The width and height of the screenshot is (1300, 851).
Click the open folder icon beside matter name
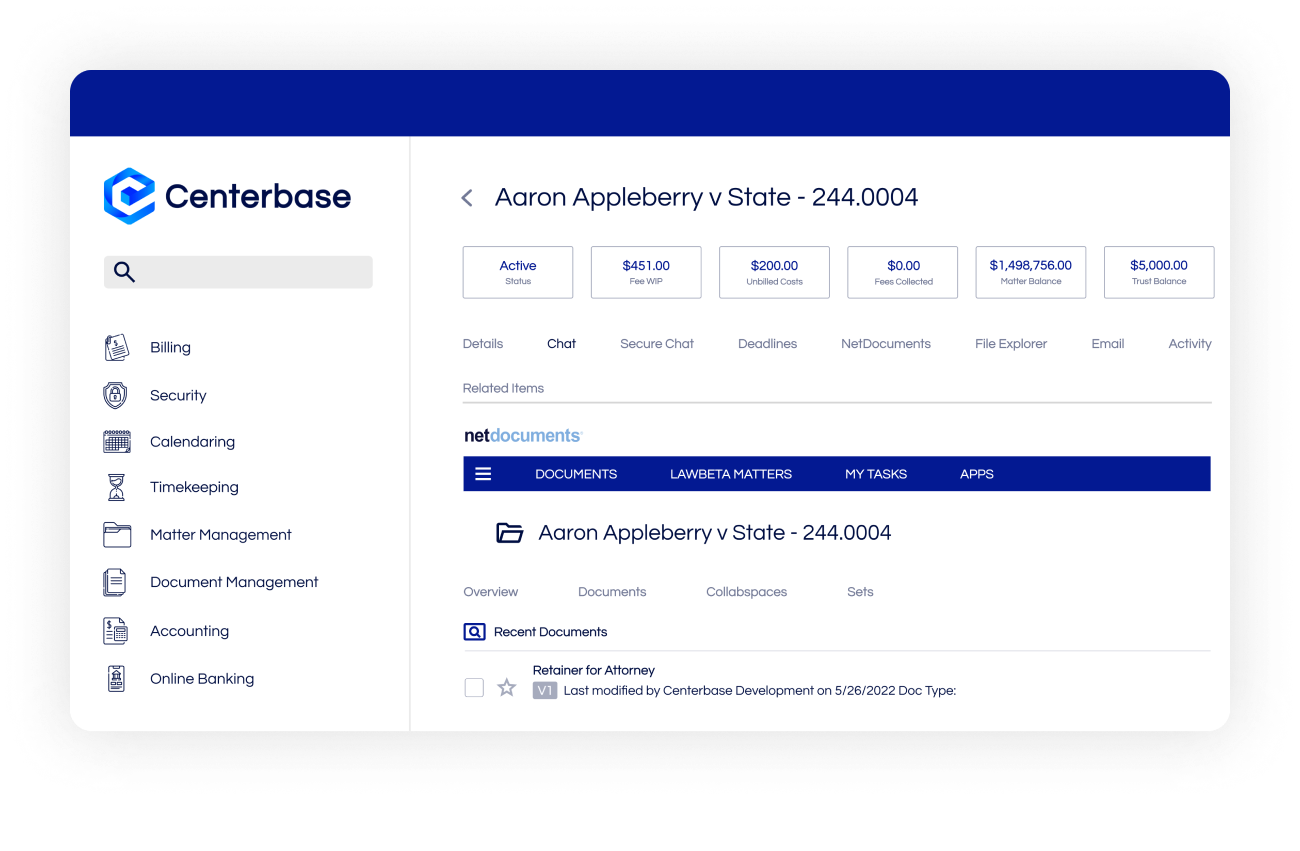click(510, 533)
